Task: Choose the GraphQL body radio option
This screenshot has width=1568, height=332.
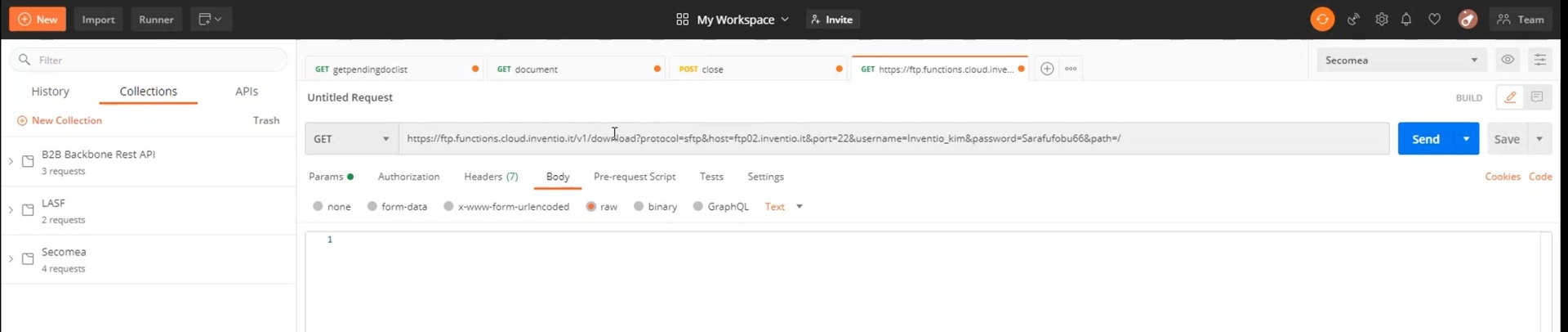Action: 721,207
